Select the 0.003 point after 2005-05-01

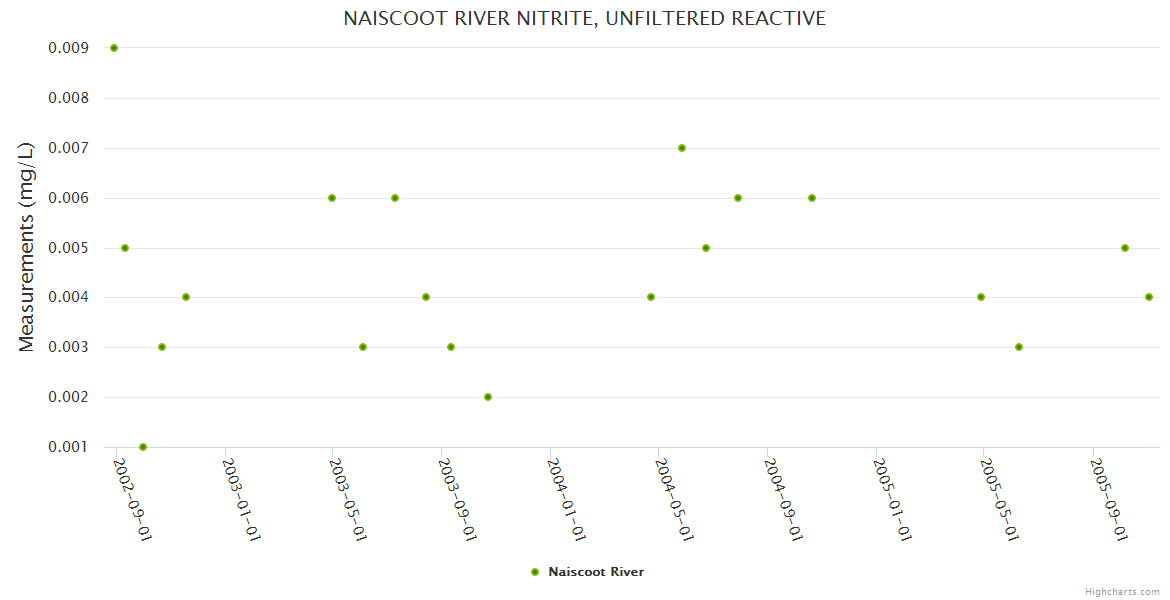pos(1019,347)
